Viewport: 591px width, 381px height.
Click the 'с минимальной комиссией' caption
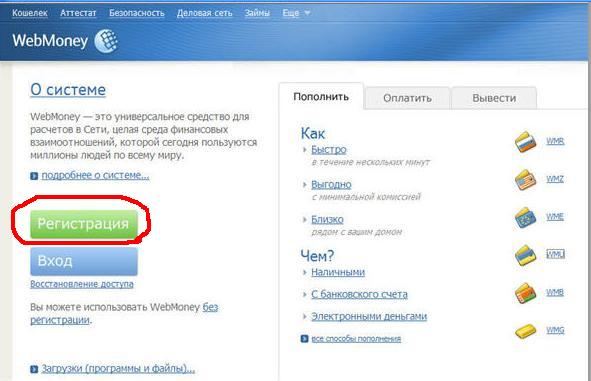click(366, 197)
